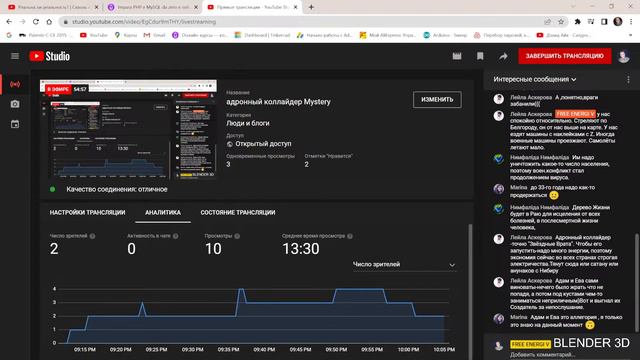The image size is (640, 360).
Task: Open bookmarks bar overflow arrow
Action: coord(631,35)
